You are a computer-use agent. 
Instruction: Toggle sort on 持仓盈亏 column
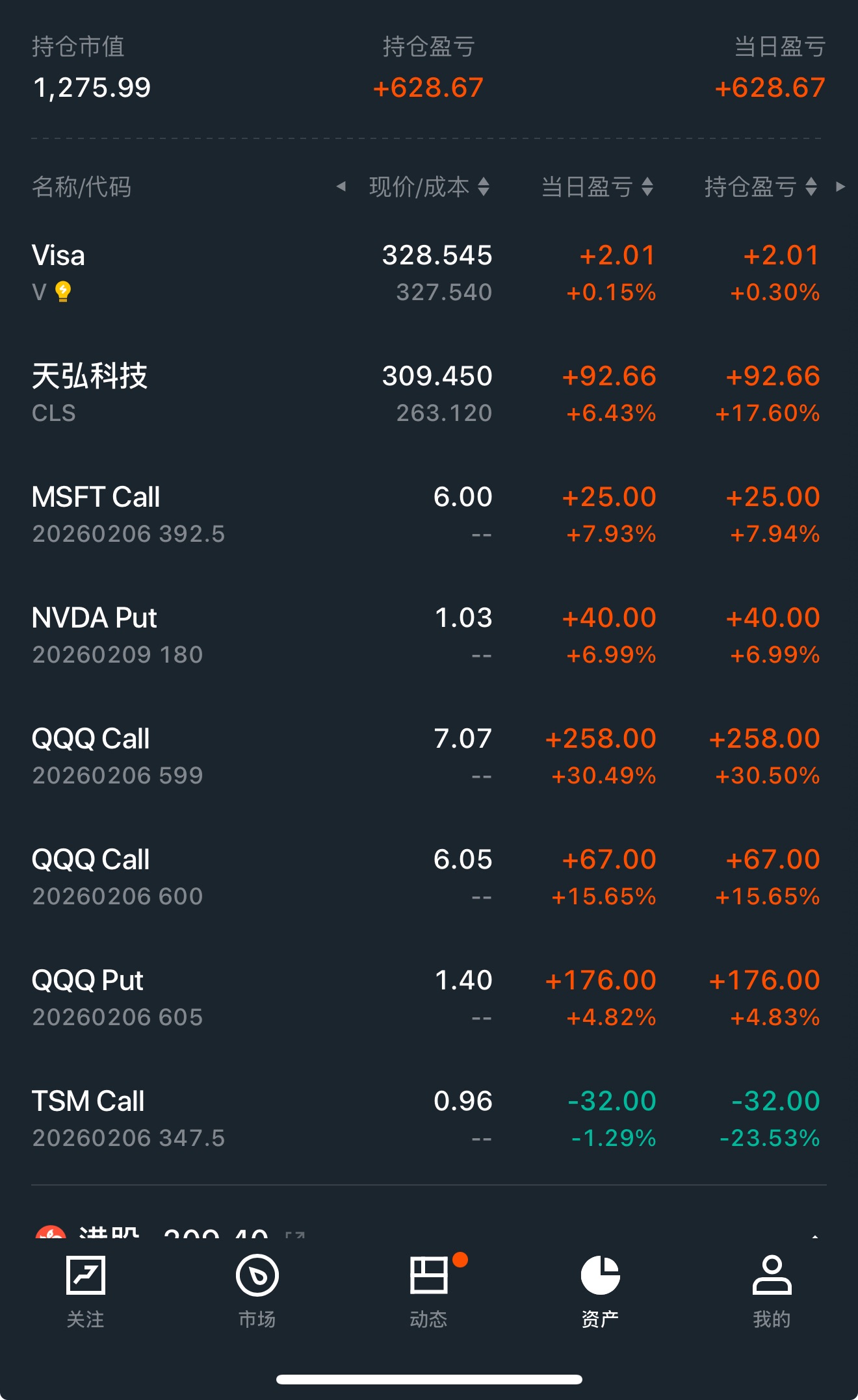[x=811, y=187]
